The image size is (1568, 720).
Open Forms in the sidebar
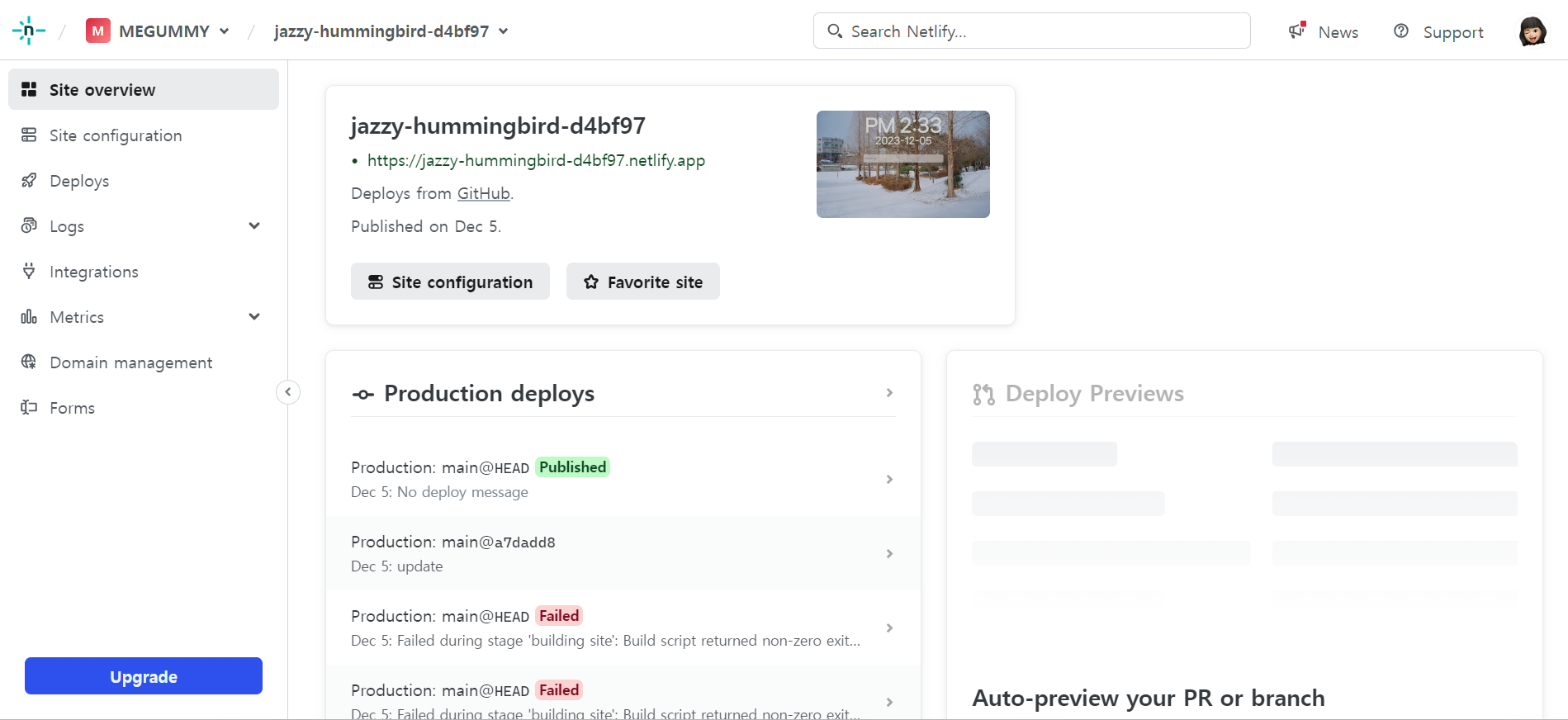tap(144, 407)
